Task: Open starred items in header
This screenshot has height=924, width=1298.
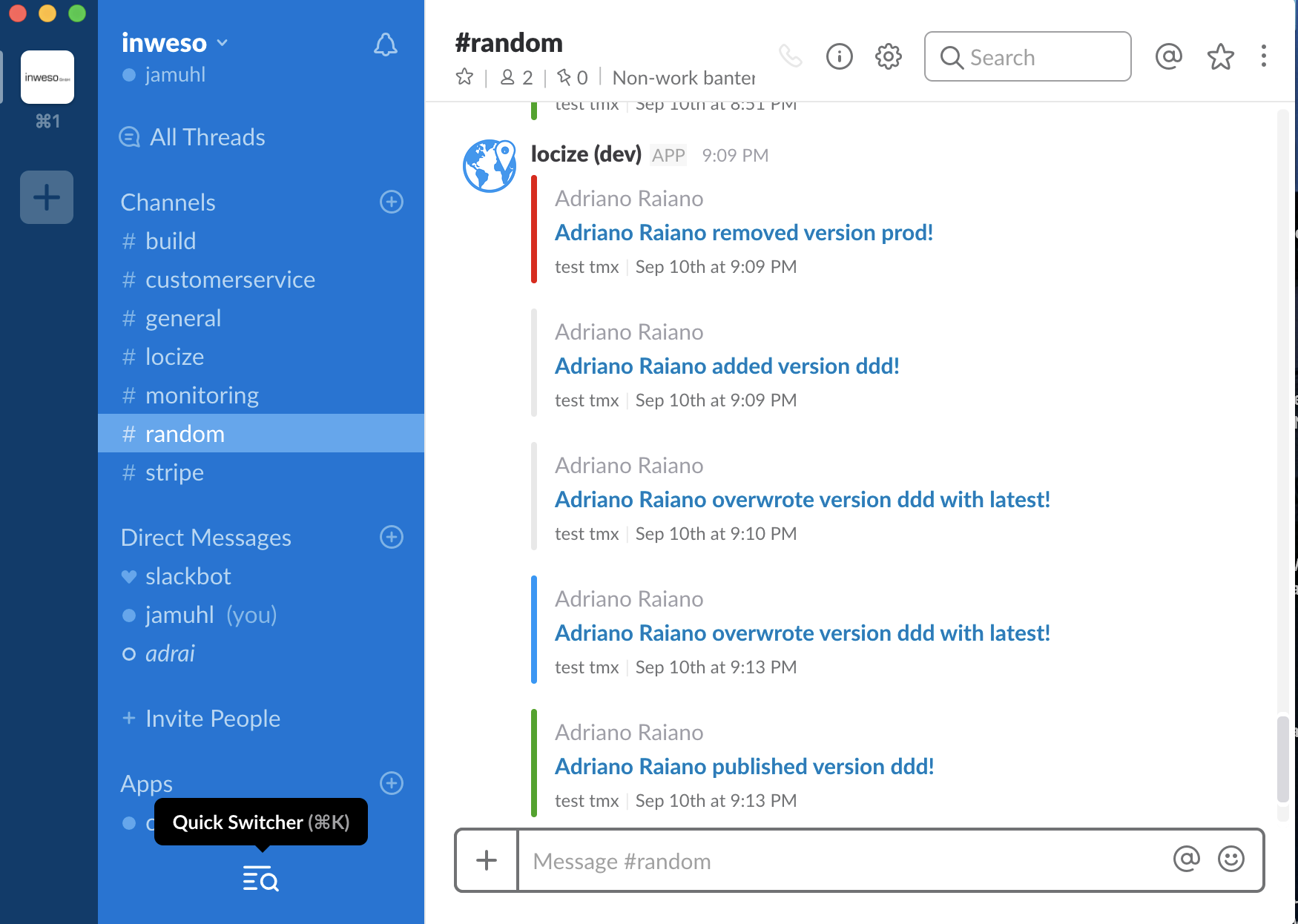Action: 1220,56
